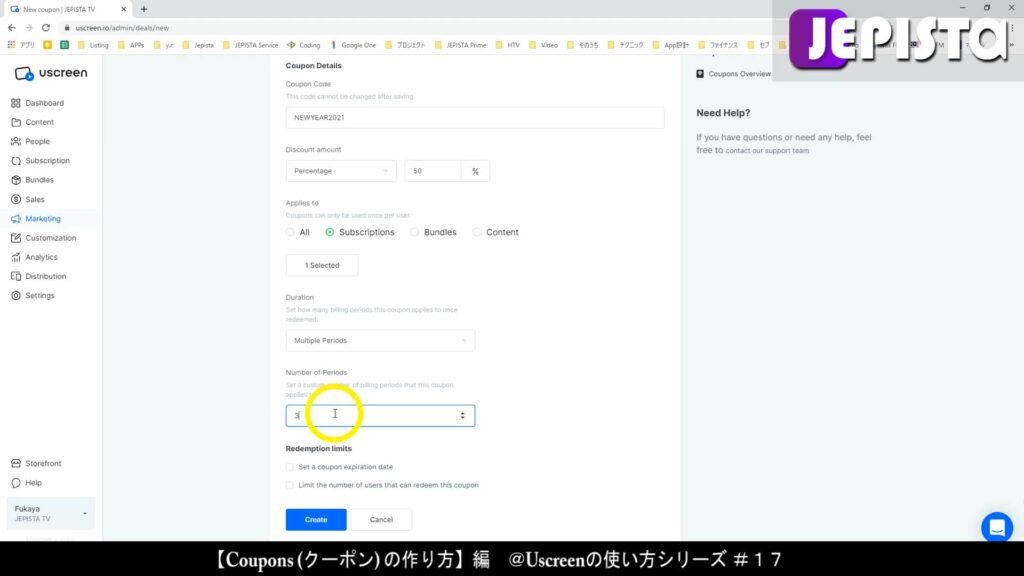Select the Bundles radio option
Image resolution: width=1024 pixels, height=576 pixels.
tap(414, 232)
